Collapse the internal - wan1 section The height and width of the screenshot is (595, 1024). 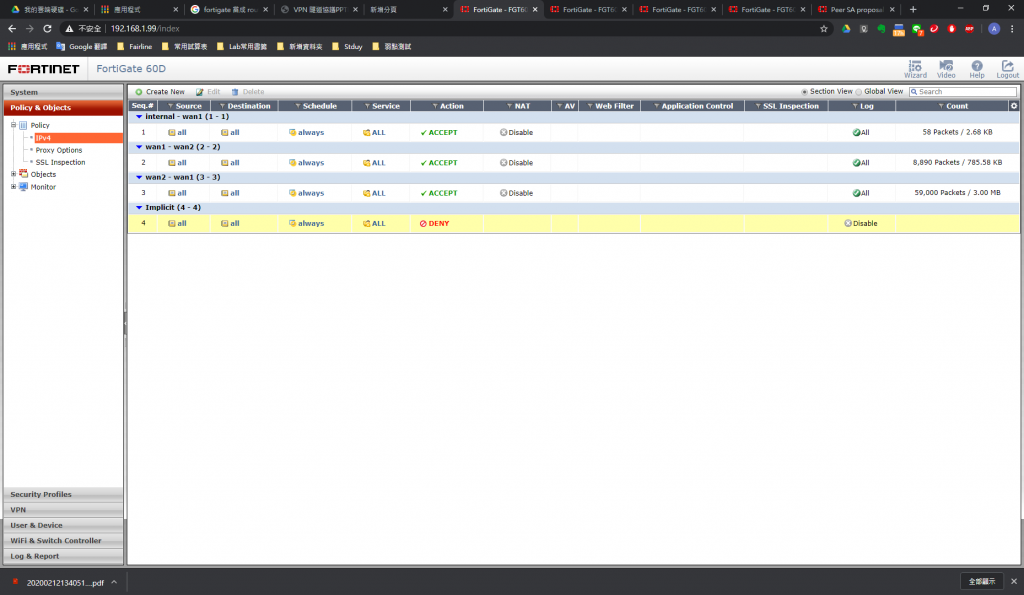138,117
